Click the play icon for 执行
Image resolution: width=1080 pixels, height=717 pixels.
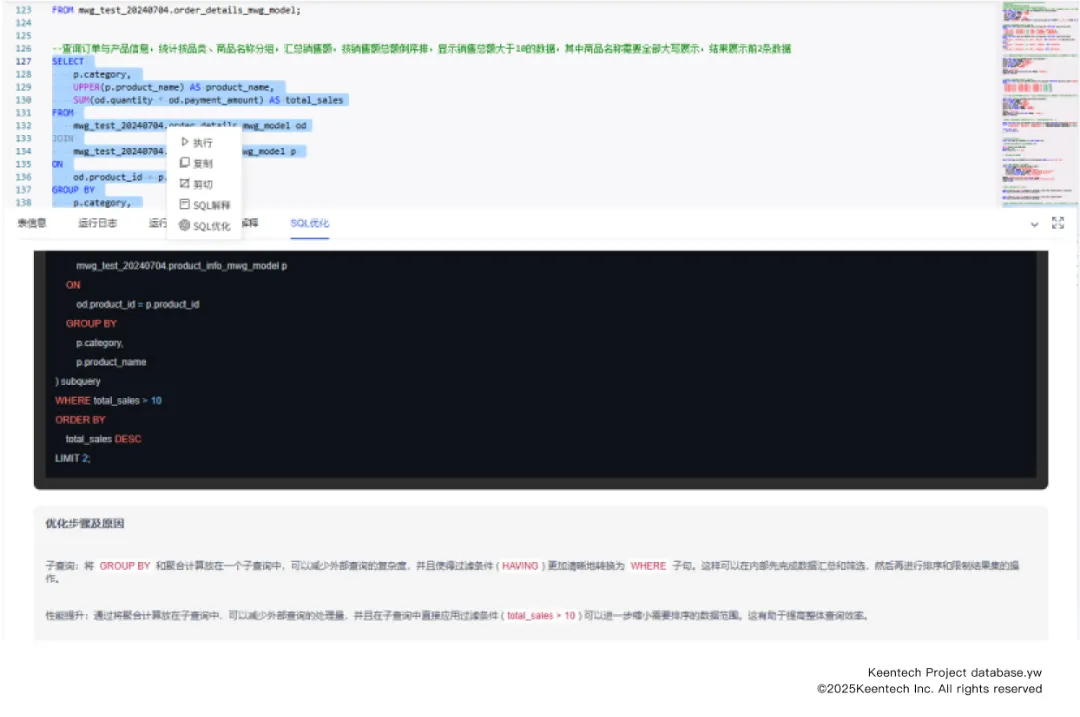pyautogui.click(x=184, y=143)
